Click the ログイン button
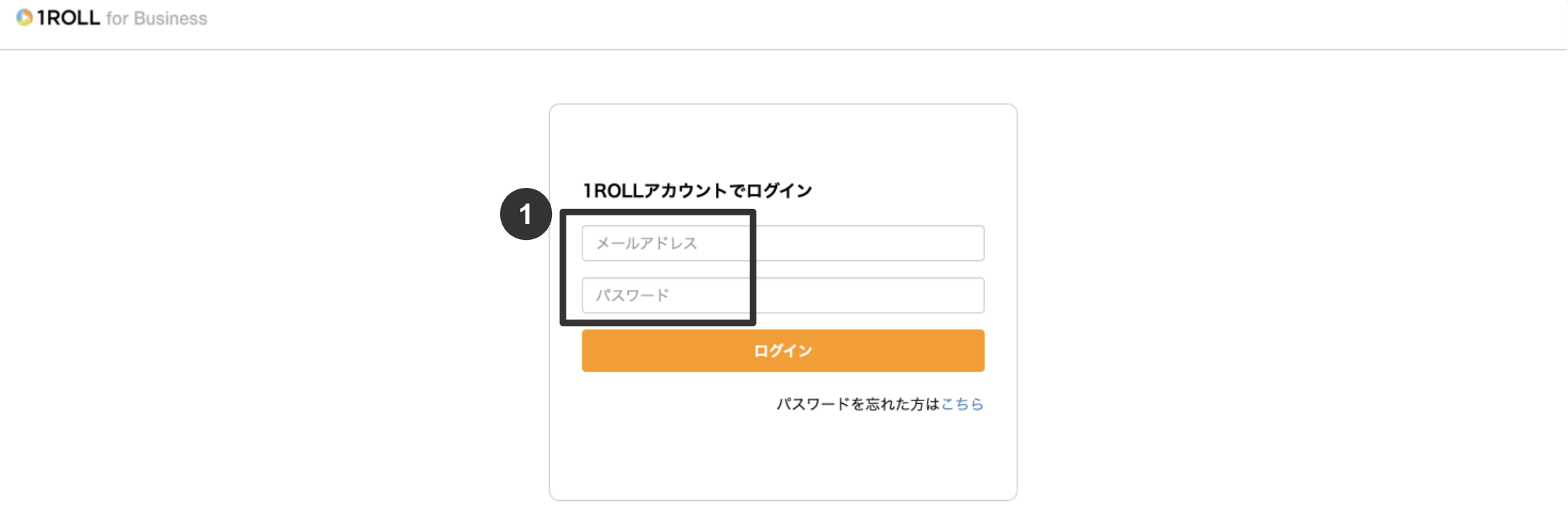Viewport: 1568px width, 529px height. point(783,350)
